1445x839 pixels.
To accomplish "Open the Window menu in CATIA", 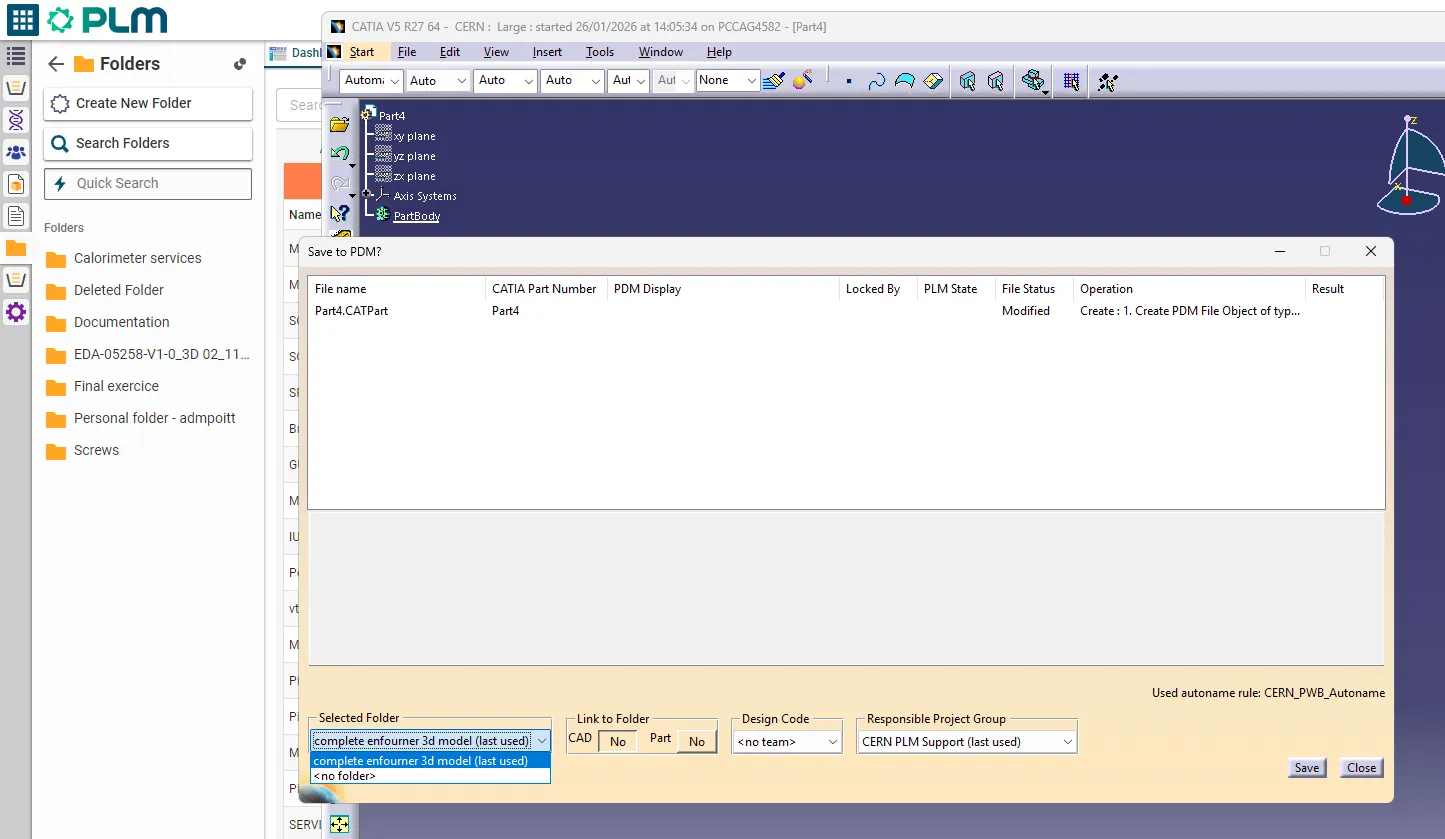I will [661, 52].
